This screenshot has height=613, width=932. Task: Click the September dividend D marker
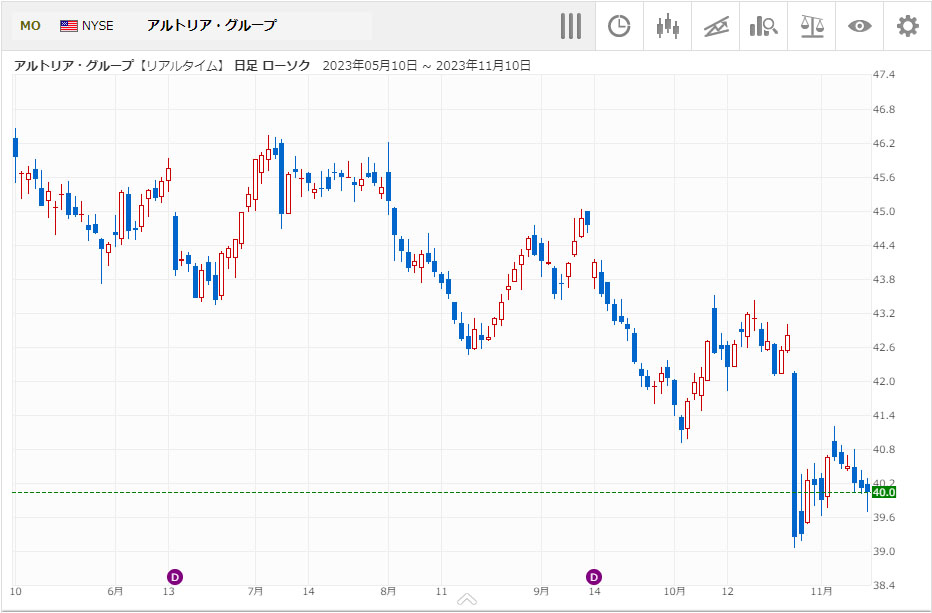tap(594, 576)
